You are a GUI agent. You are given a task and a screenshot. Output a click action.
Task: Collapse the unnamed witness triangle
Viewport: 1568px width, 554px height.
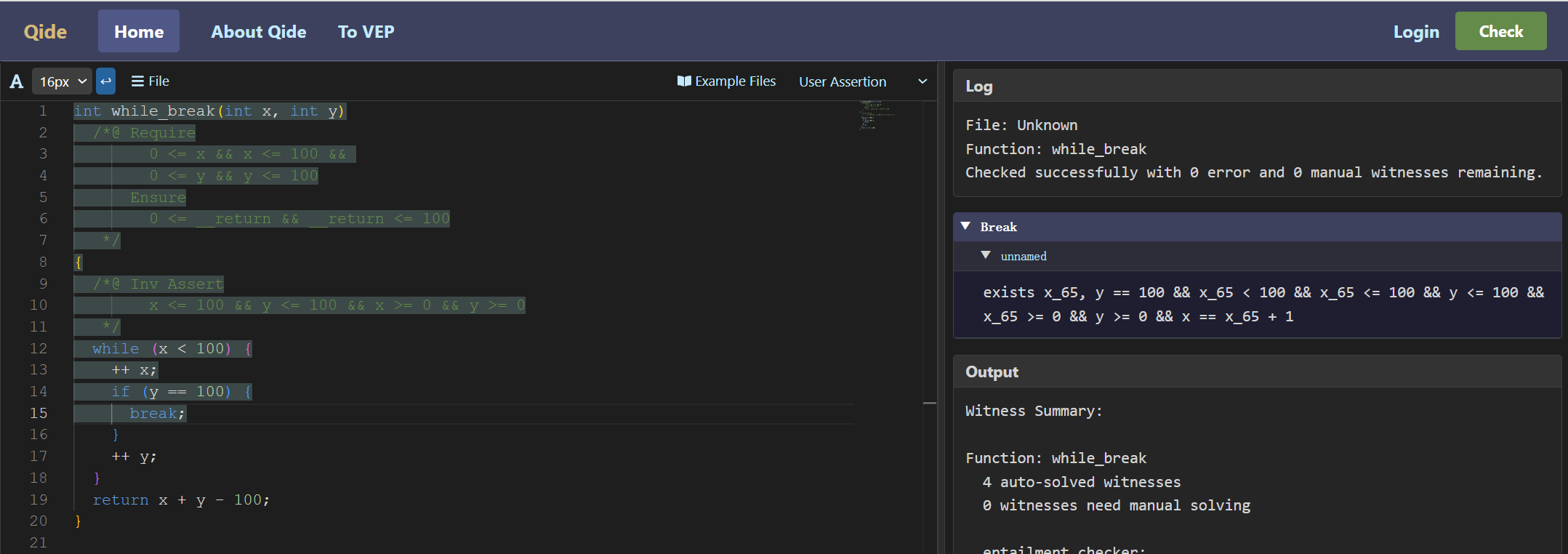pos(986,255)
